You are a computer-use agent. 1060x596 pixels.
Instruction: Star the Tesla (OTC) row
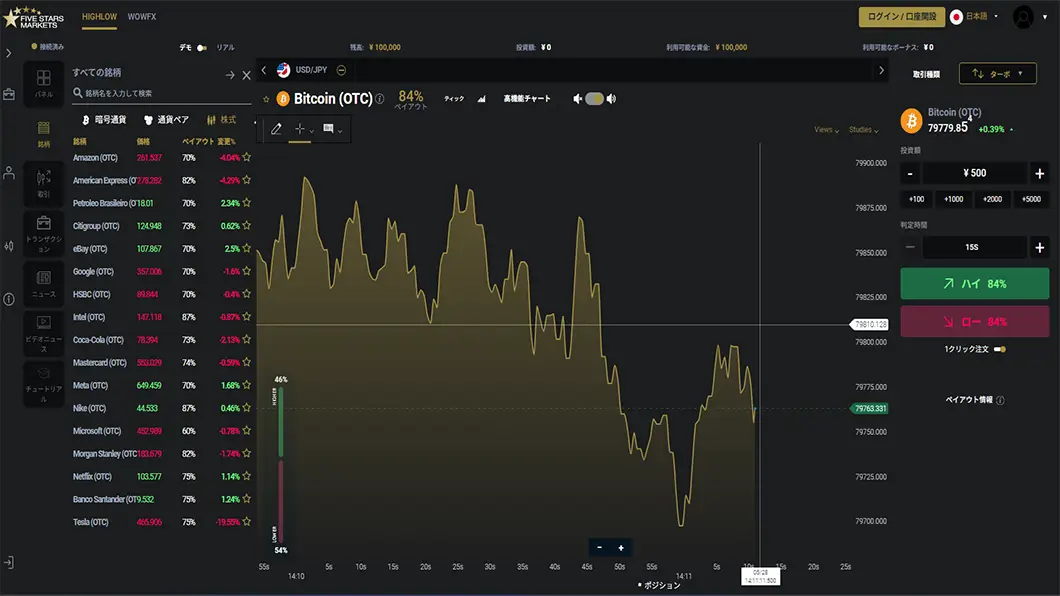coord(247,521)
